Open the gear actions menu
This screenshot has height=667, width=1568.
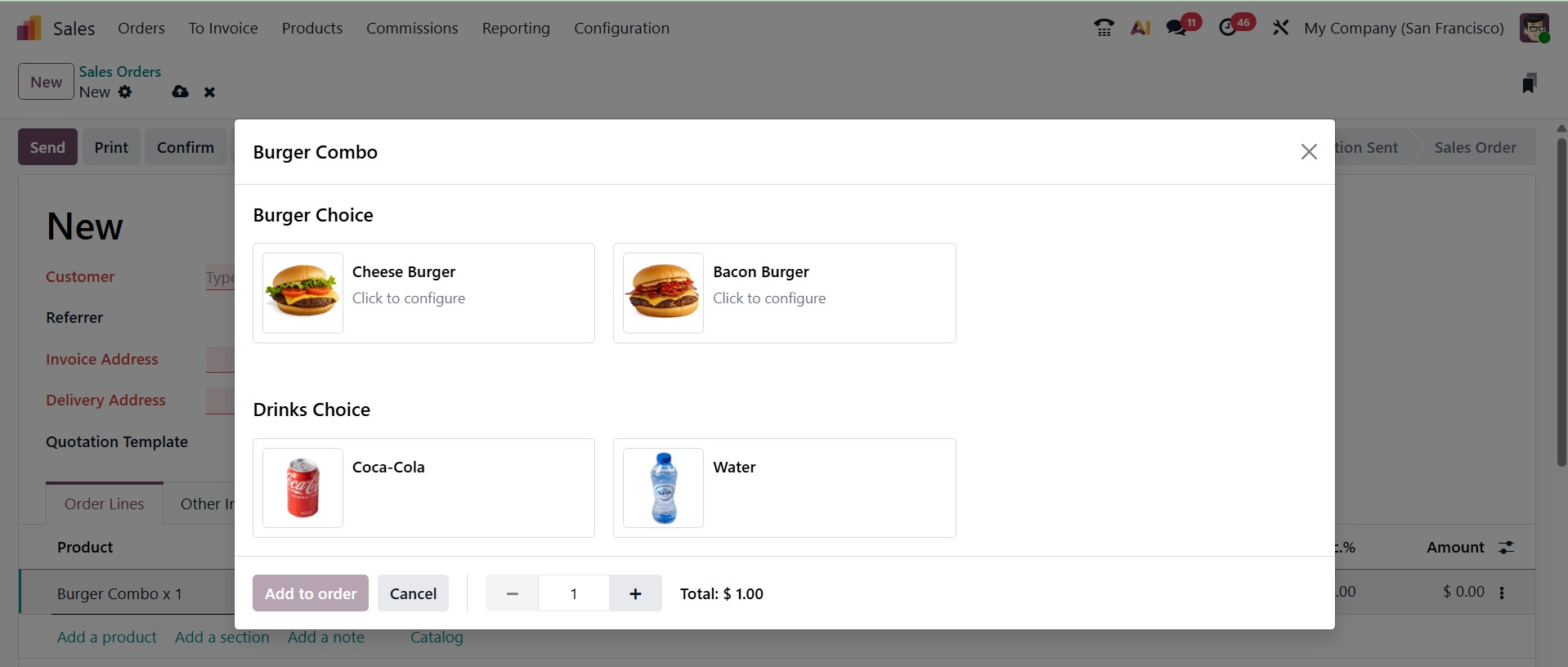coord(125,92)
